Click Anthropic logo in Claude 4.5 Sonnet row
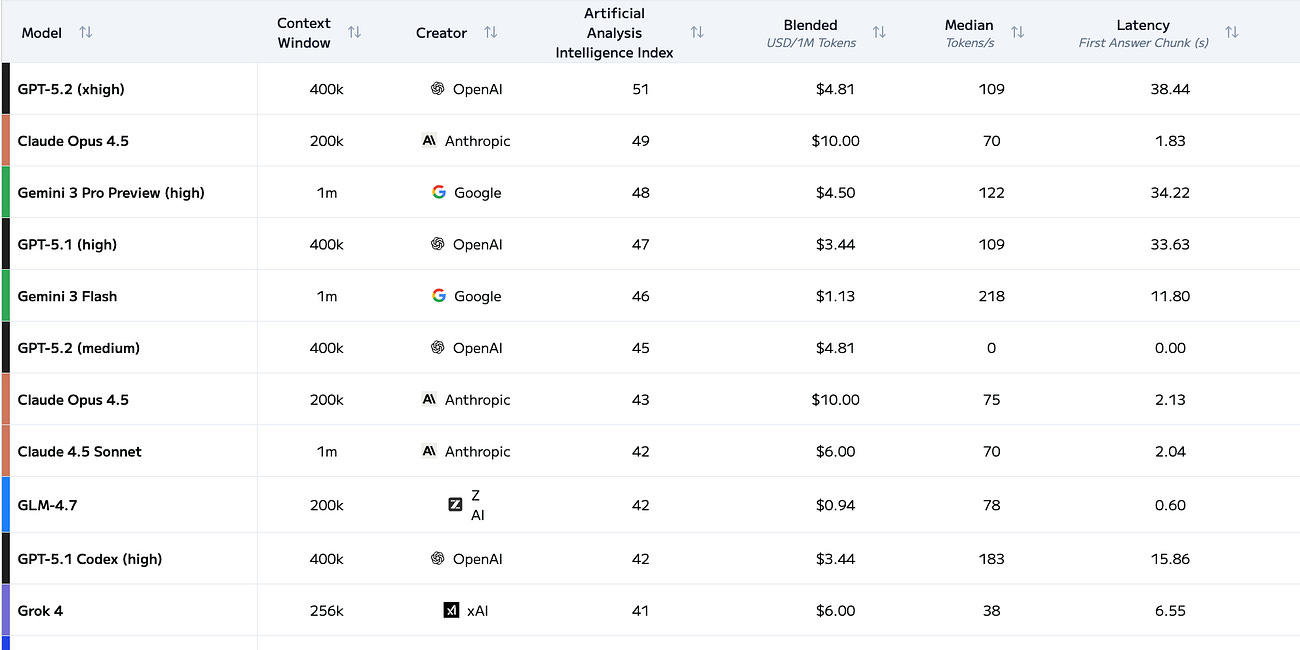Viewport: 1300px width, 650px height. click(x=429, y=451)
